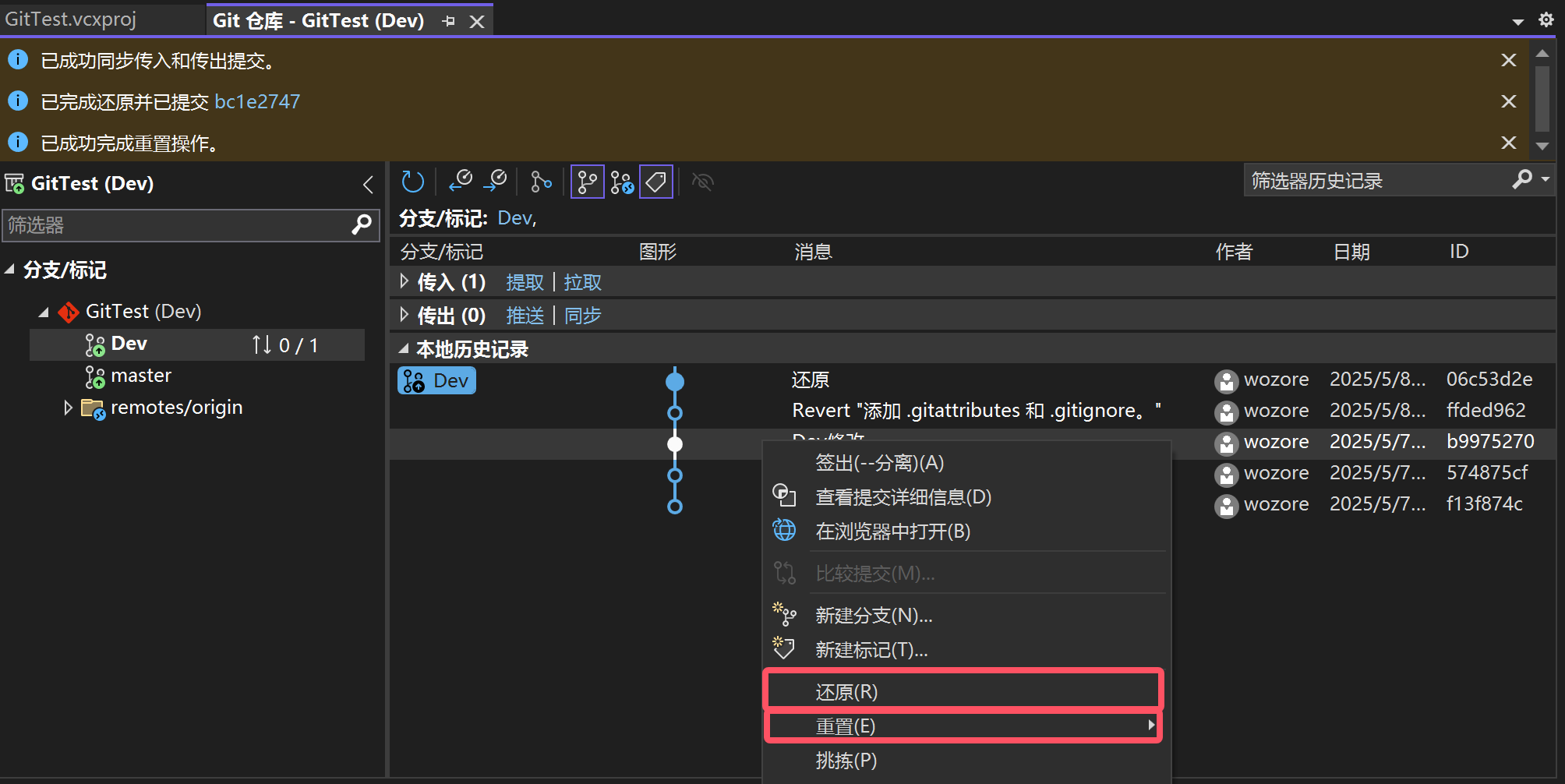Click the pin icon on Git 仓库 tab
Screen dimensions: 1565x784
click(448, 21)
